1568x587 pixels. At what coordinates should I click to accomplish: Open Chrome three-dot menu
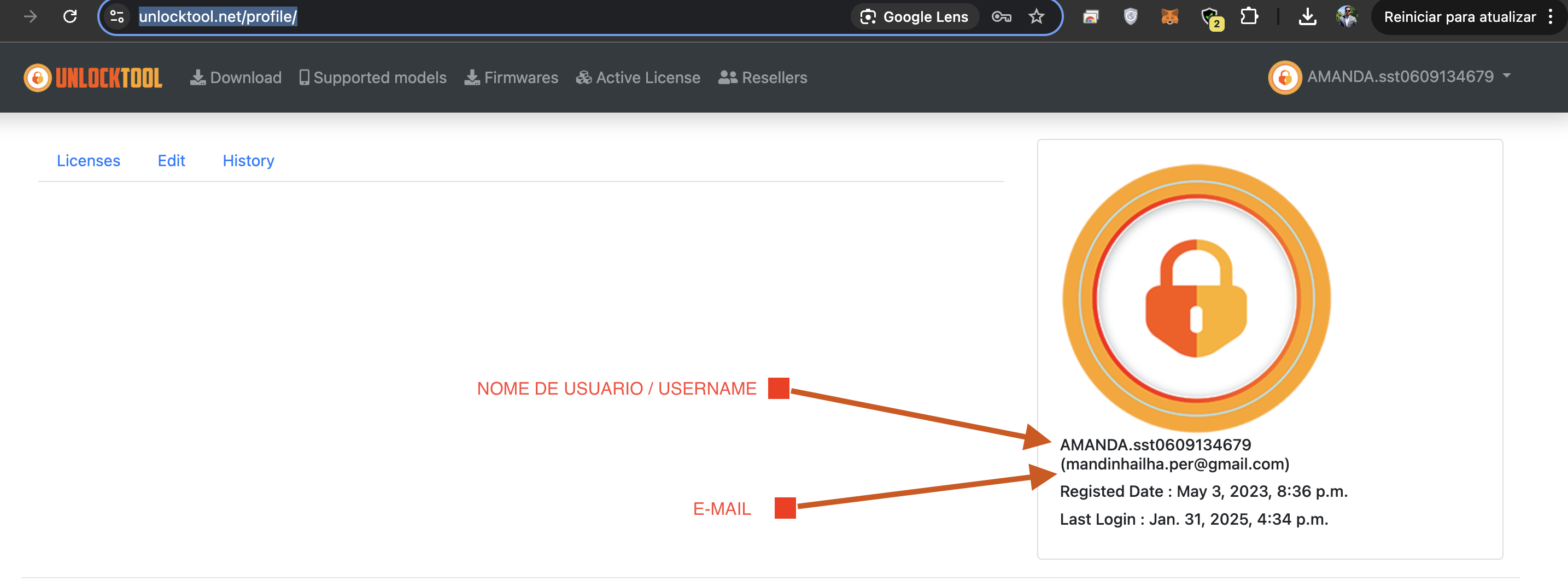[x=1550, y=16]
